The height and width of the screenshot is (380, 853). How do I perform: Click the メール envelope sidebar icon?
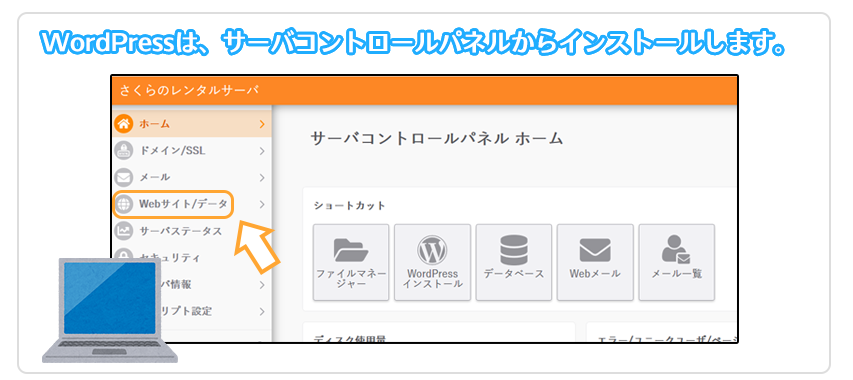pos(123,177)
